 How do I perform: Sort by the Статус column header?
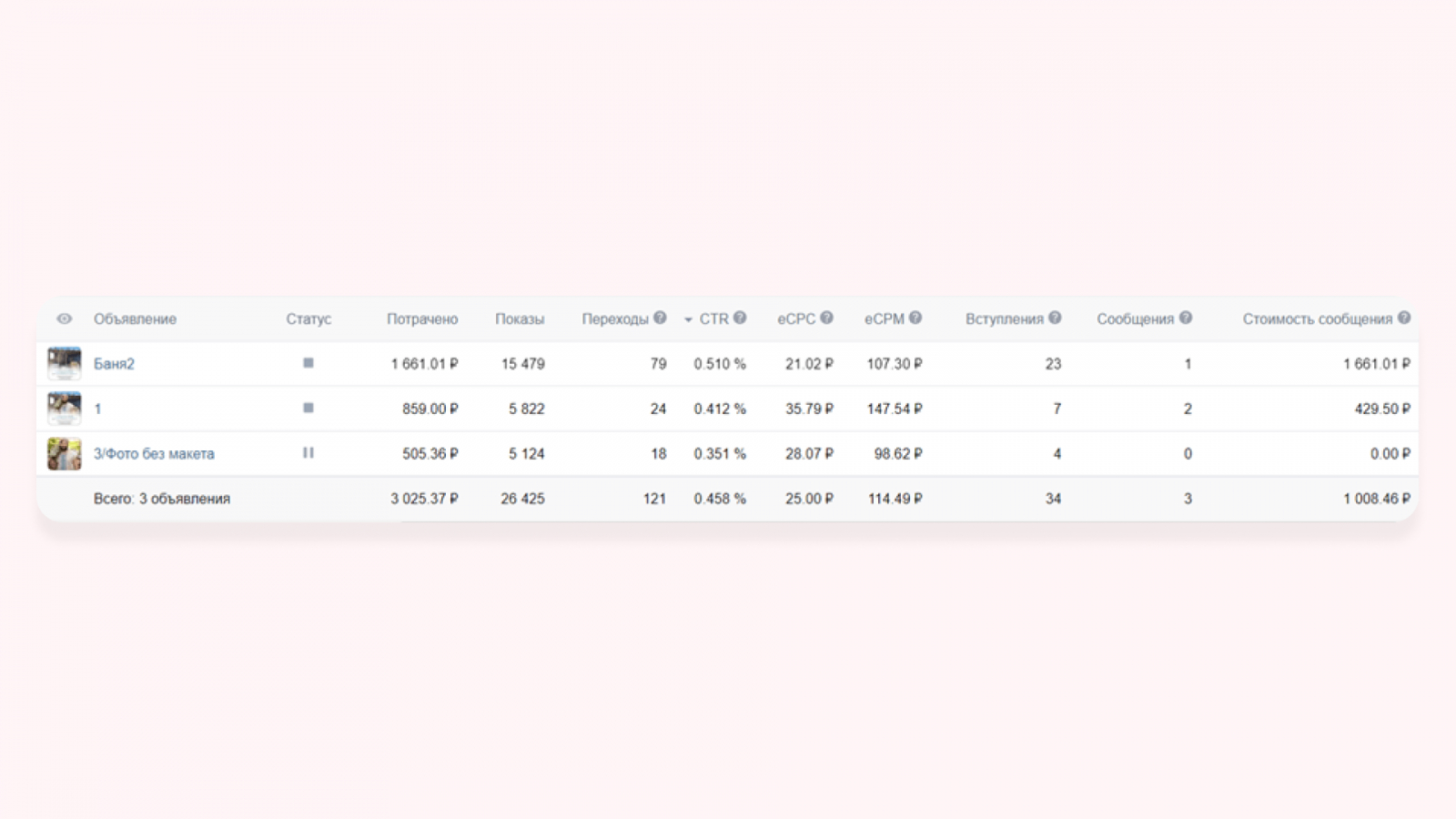coord(308,318)
